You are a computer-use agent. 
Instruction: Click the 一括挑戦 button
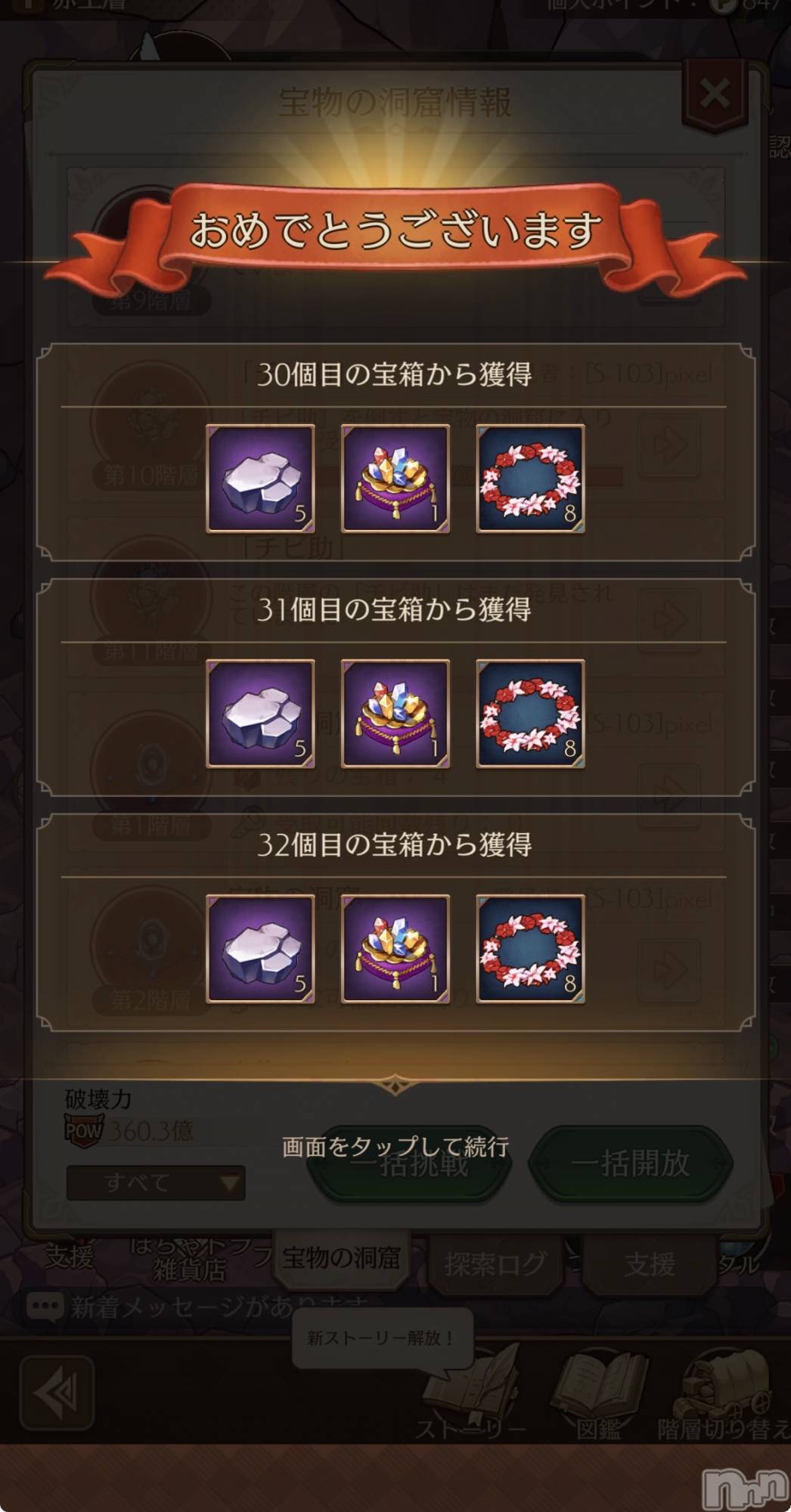point(410,1163)
